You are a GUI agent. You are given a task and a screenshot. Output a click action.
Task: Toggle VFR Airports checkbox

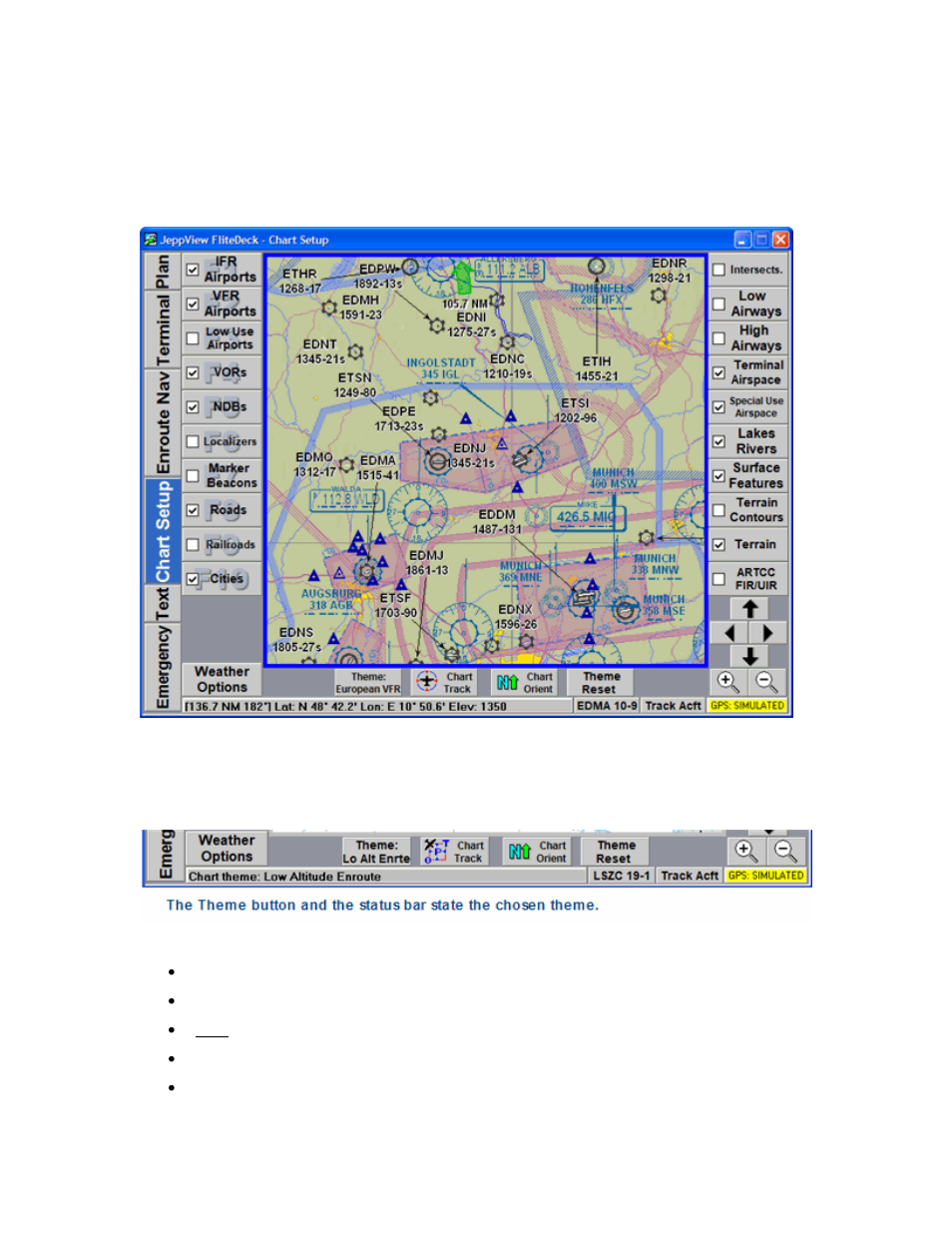193,305
